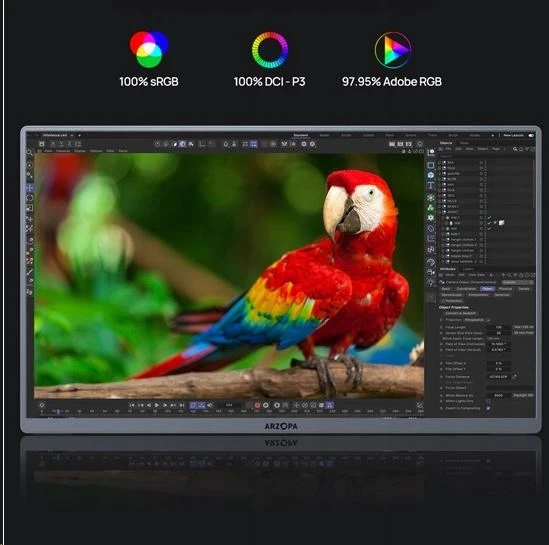Click the blue round palette icon under Cube
The image size is (549, 545).
[x=431, y=175]
